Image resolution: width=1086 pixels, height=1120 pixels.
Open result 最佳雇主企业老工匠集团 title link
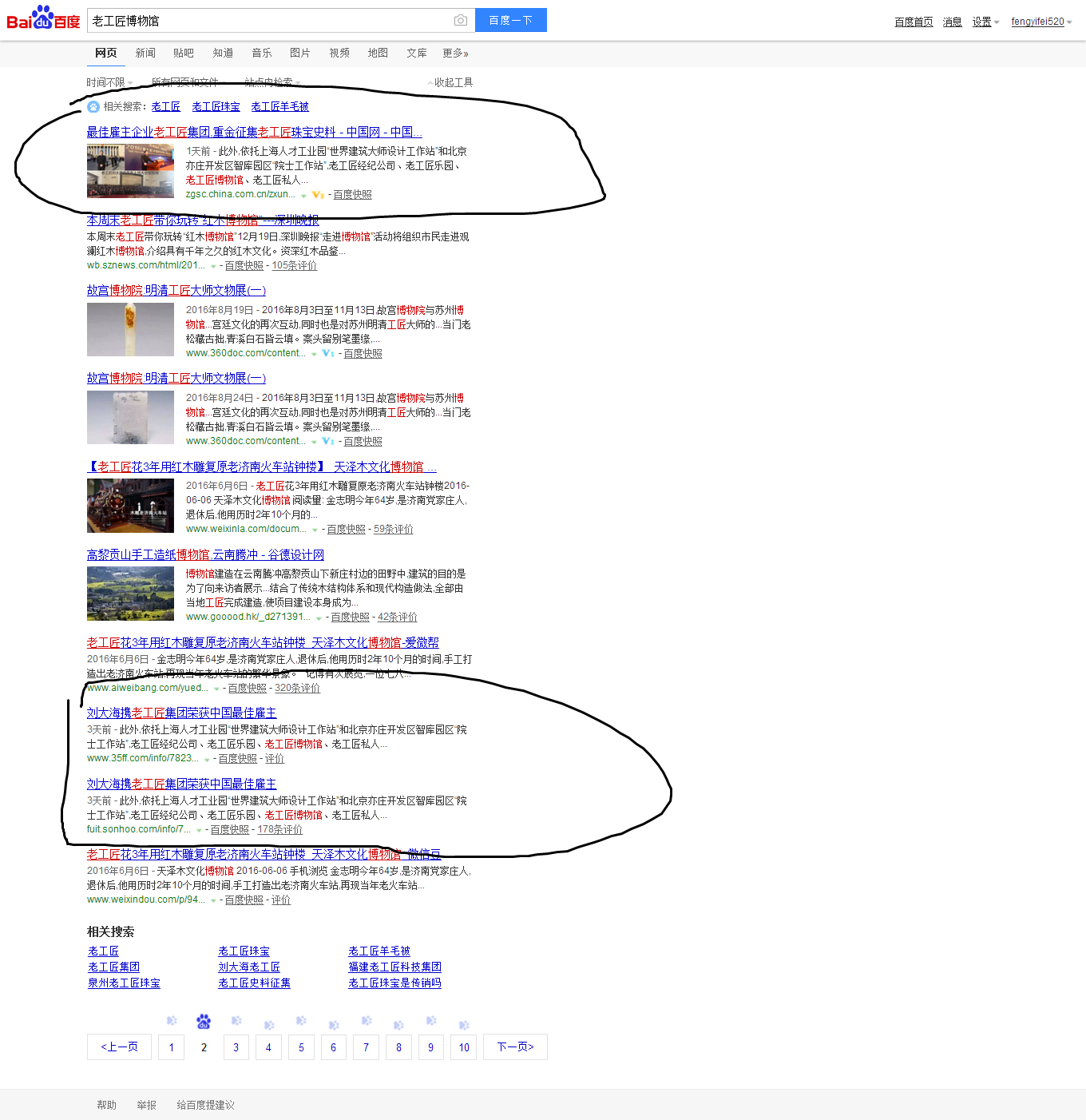click(254, 132)
